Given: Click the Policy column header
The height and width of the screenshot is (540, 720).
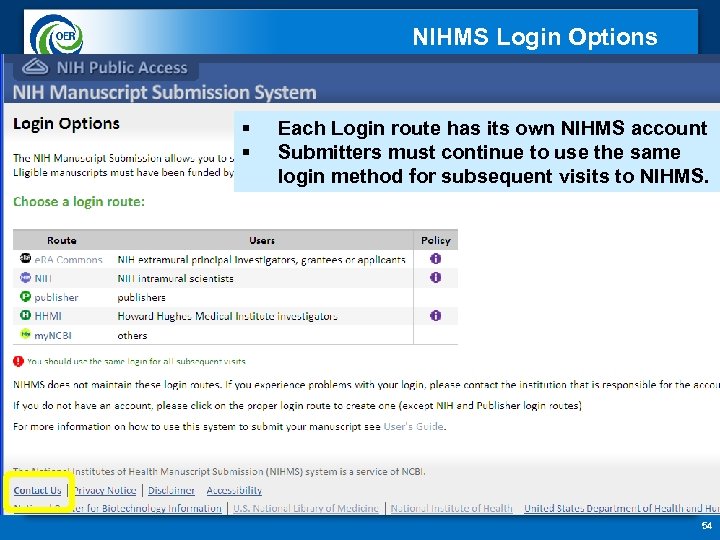Looking at the screenshot, I should [436, 240].
